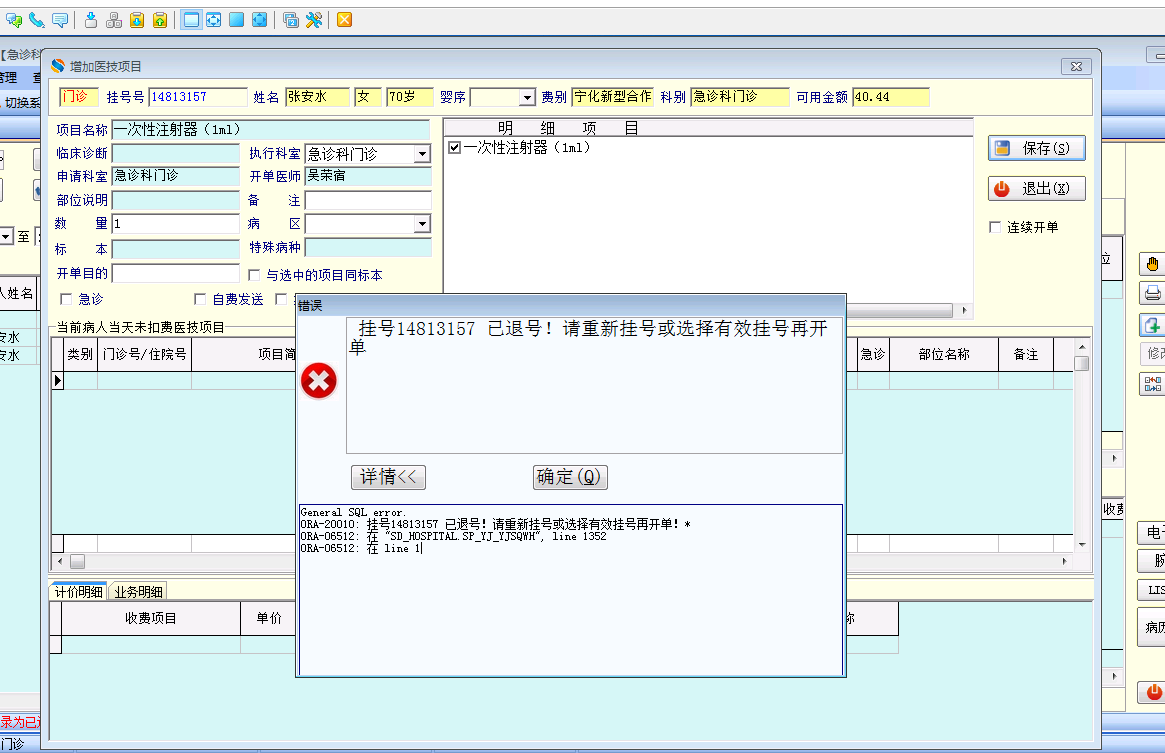This screenshot has height=753, width=1165.
Task: Click the red power icon at bottom right
Action: (x=1152, y=692)
